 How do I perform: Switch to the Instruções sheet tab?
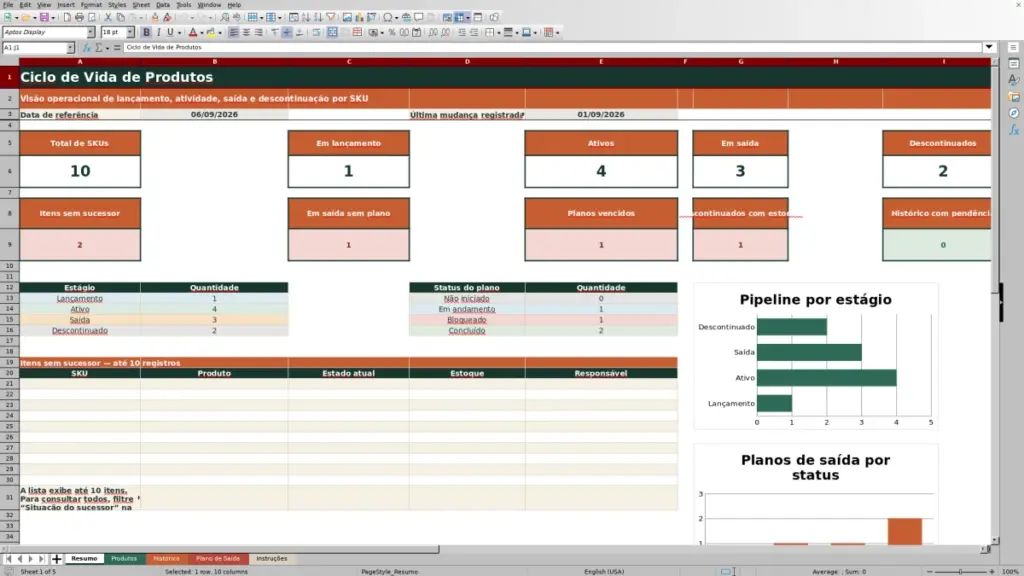pyautogui.click(x=272, y=559)
